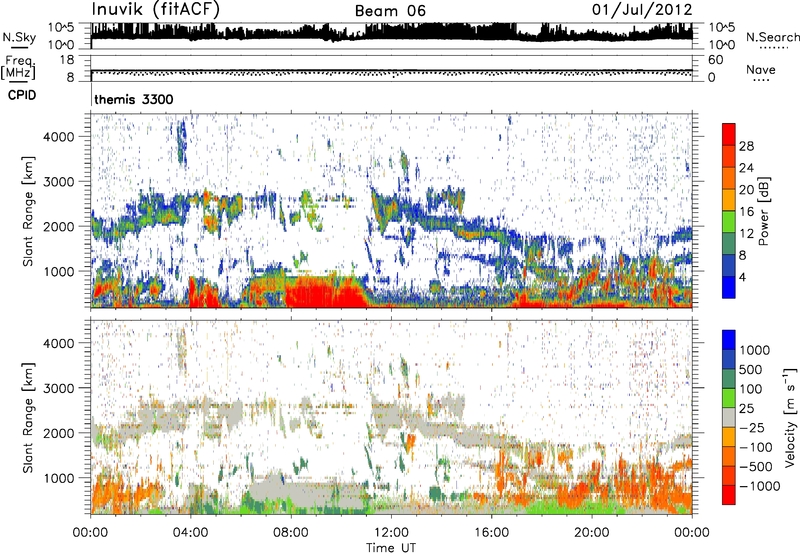Select Velocity colorbar segment -500 to -1000
Screen dimensions: 800x554
[729, 475]
